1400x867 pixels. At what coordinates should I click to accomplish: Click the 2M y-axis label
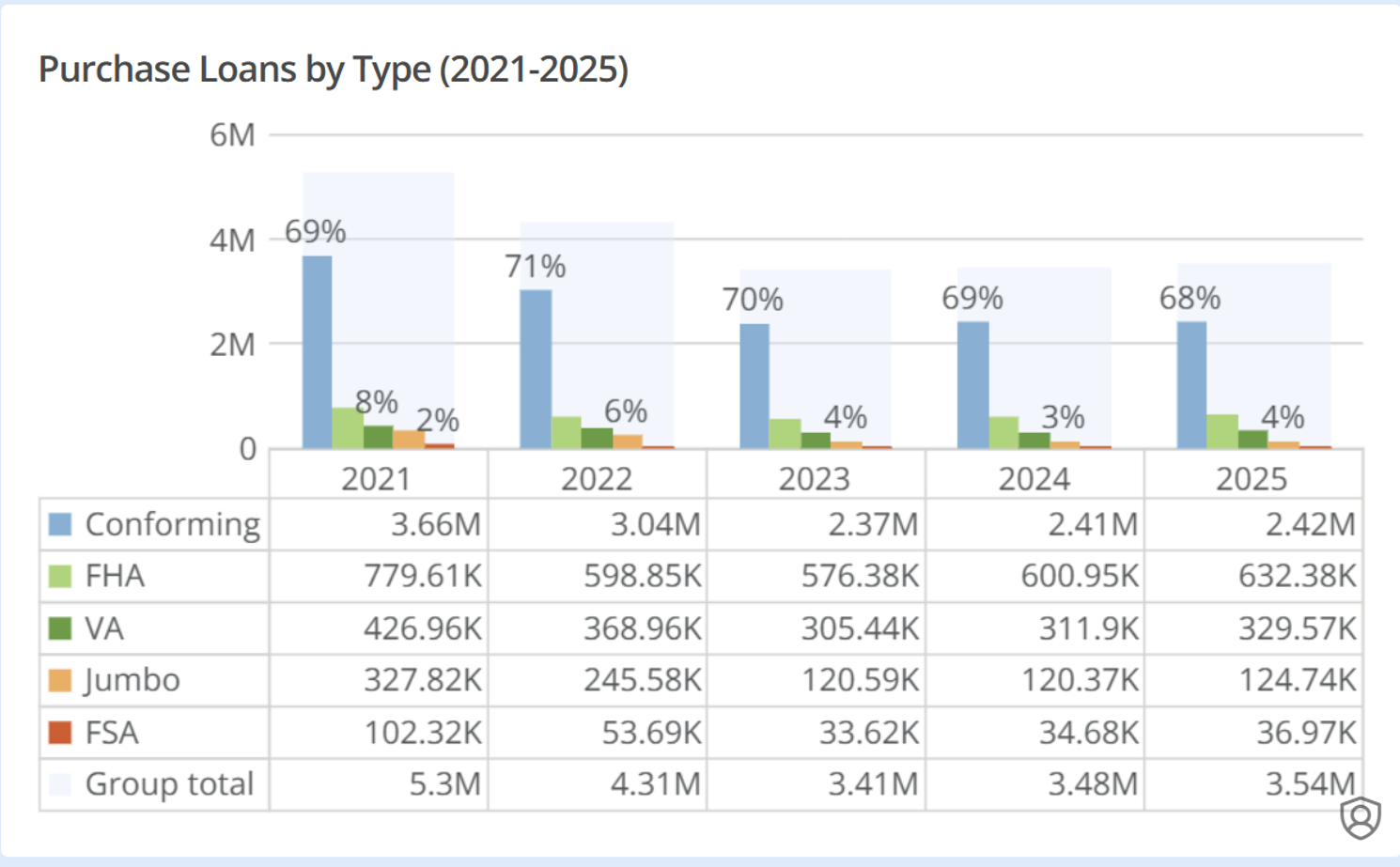[x=232, y=345]
